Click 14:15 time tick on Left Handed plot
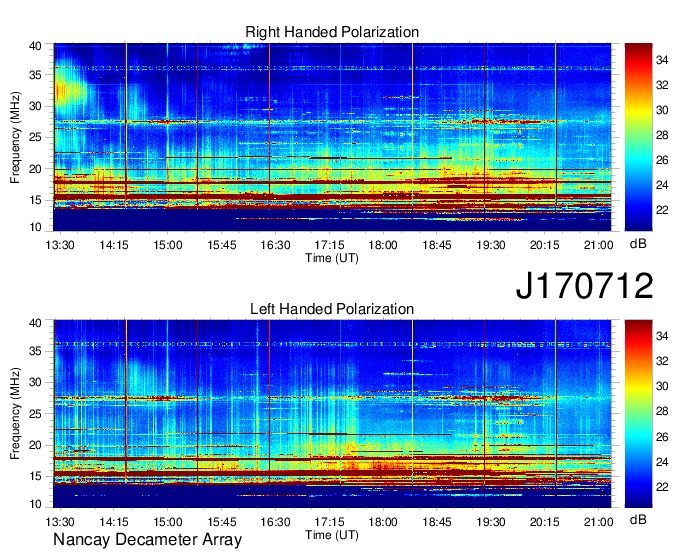 tap(114, 522)
